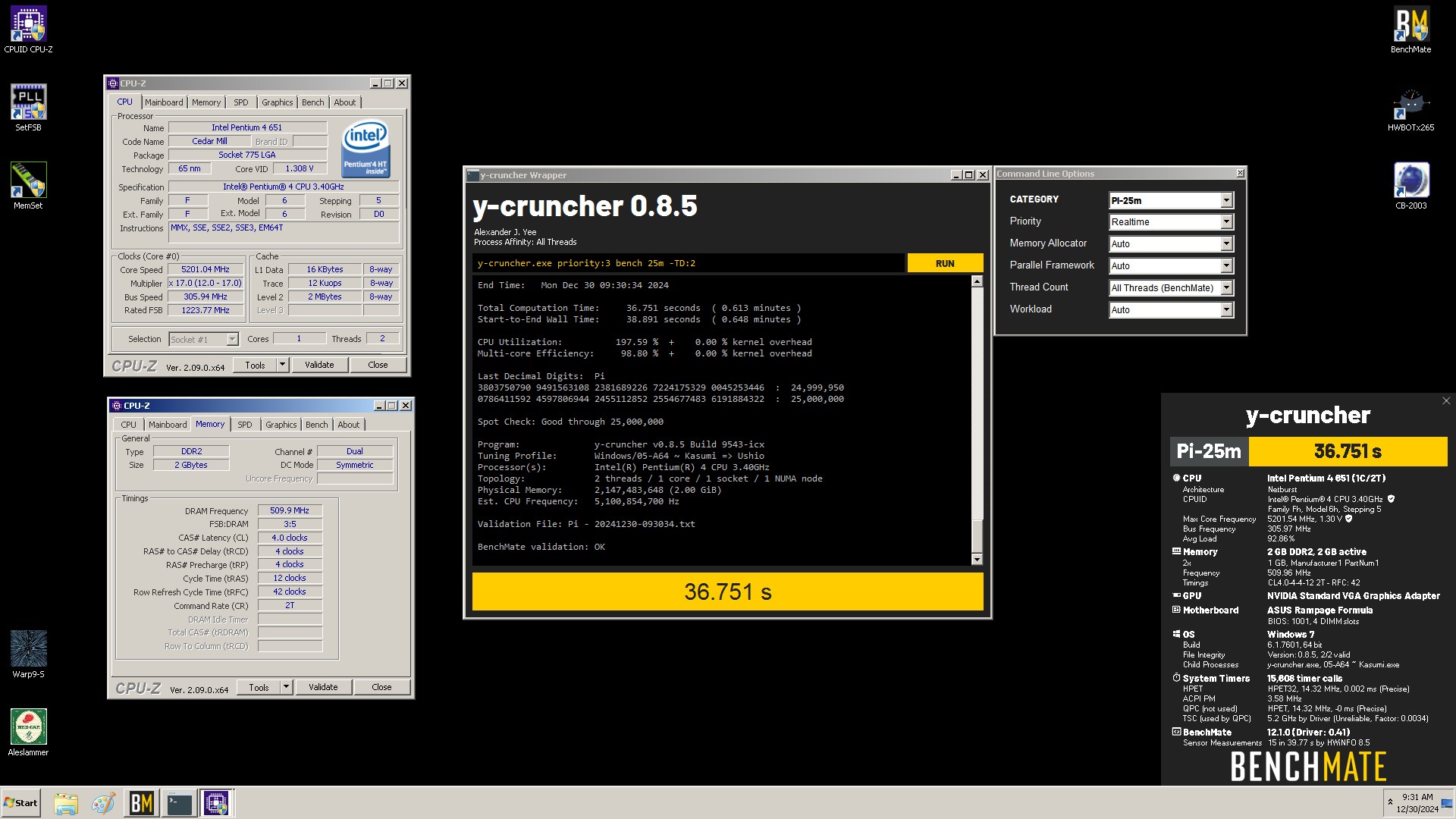Expand the Workload dropdown
The width and height of the screenshot is (1456, 819).
click(1171, 310)
